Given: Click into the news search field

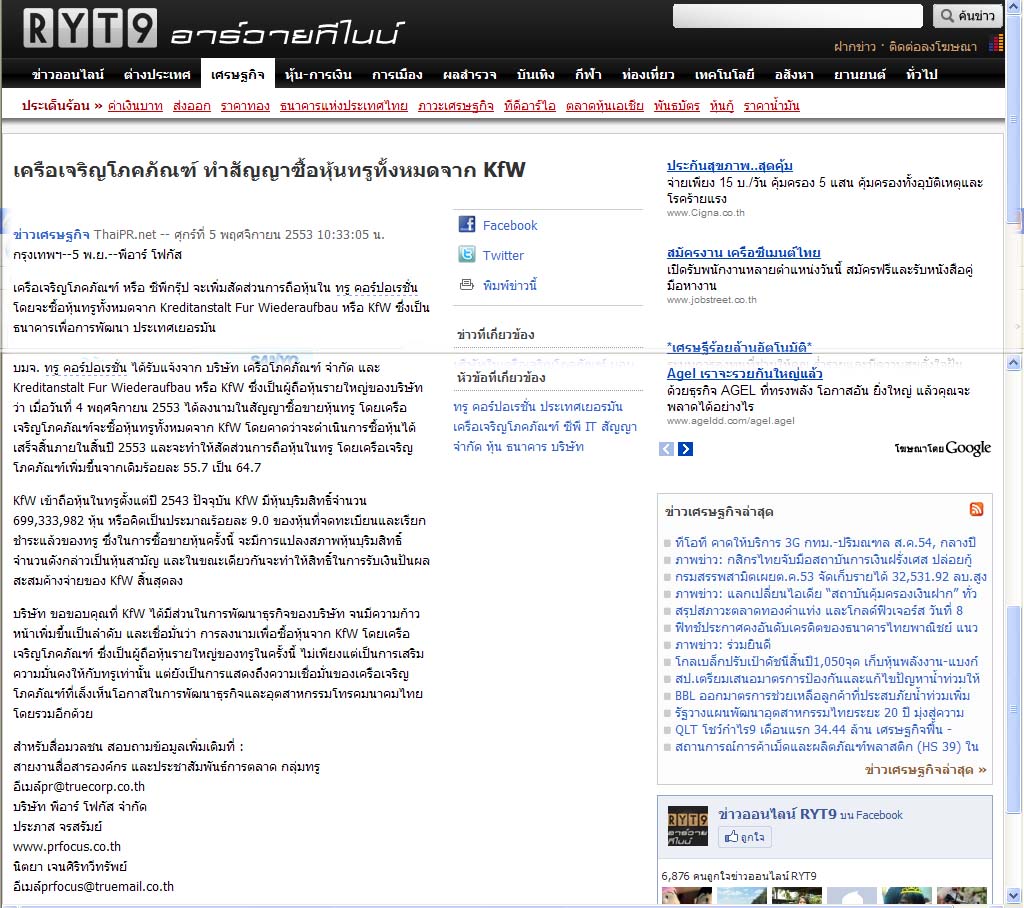Looking at the screenshot, I should coord(797,16).
